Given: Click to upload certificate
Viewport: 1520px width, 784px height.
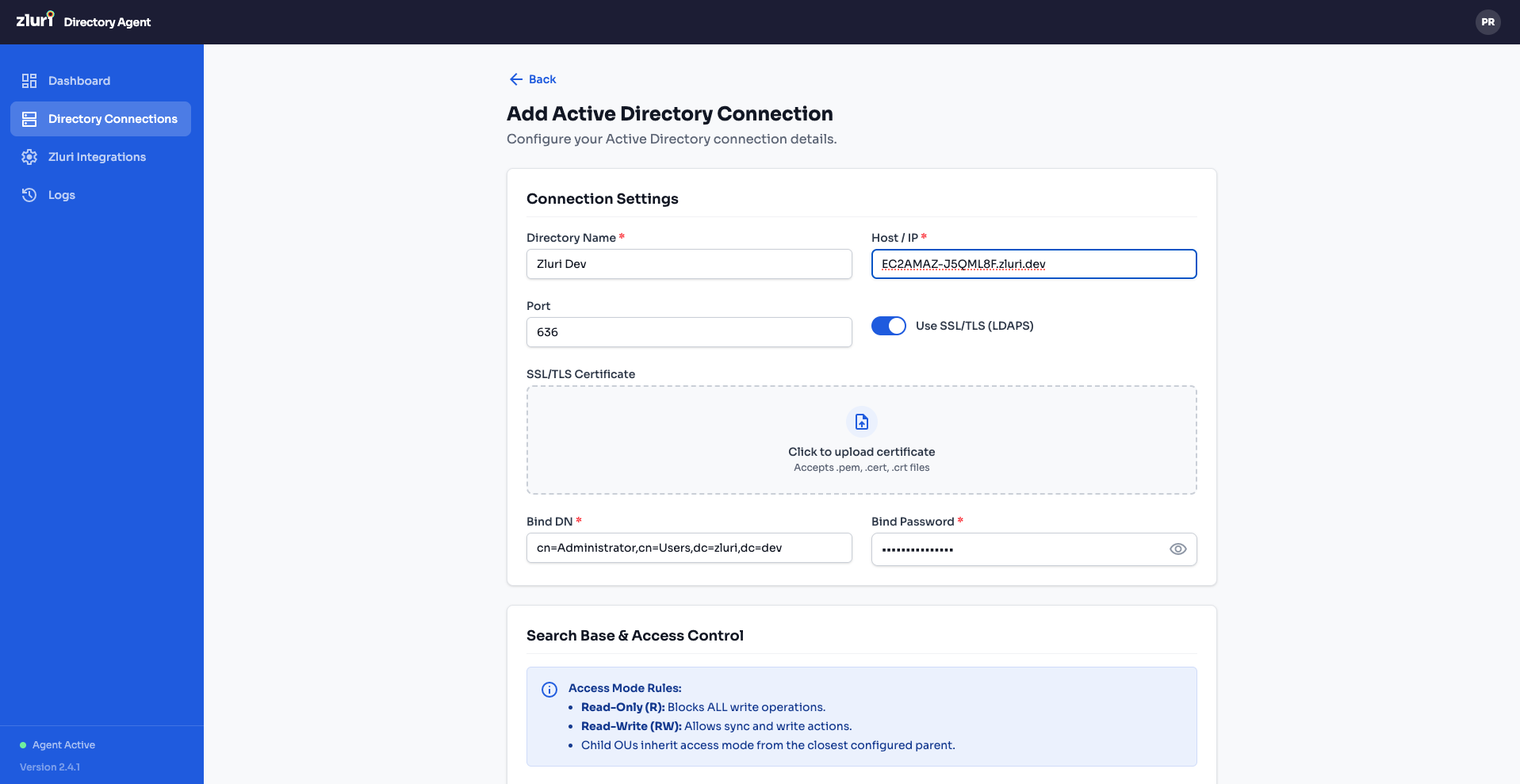Looking at the screenshot, I should pos(861,451).
